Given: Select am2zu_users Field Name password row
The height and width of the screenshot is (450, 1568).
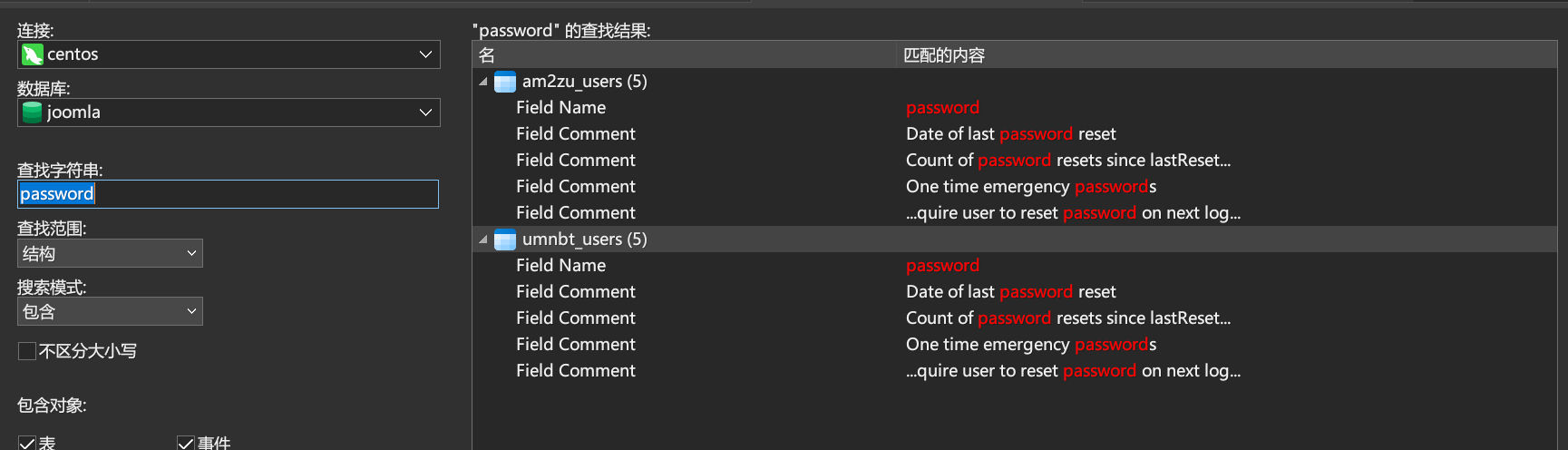Looking at the screenshot, I should pos(1015,108).
